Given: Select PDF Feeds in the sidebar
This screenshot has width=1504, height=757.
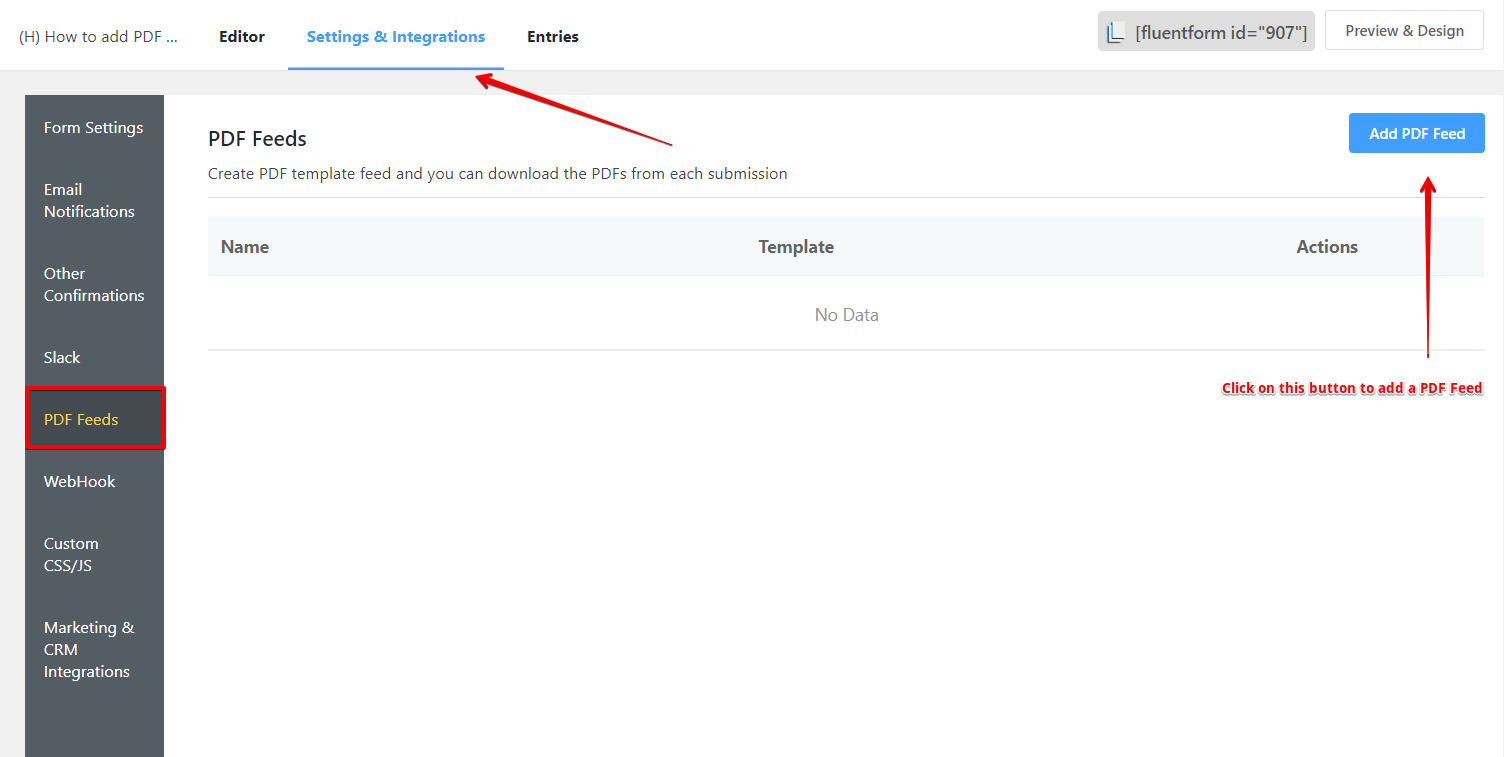Looking at the screenshot, I should point(80,419).
